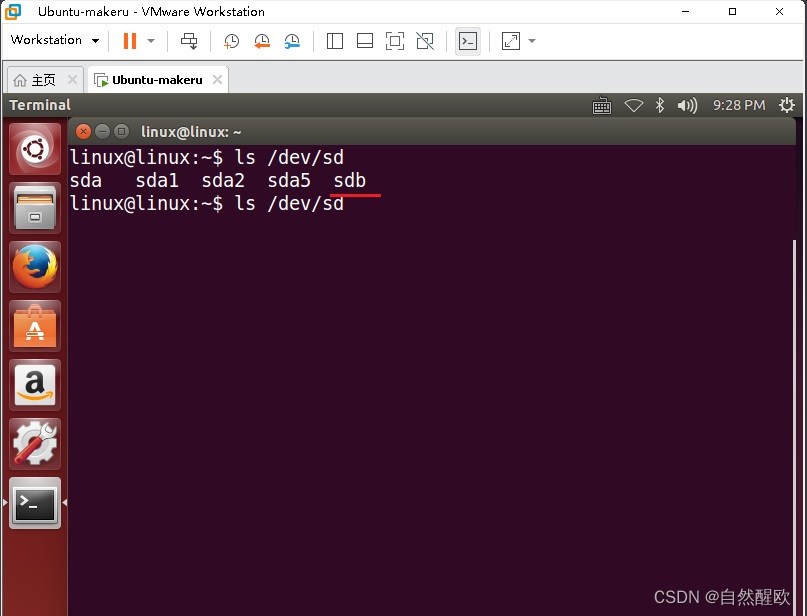The height and width of the screenshot is (616, 807).
Task: Expand the power options dropdown arrow beside Pause
Action: coord(151,41)
